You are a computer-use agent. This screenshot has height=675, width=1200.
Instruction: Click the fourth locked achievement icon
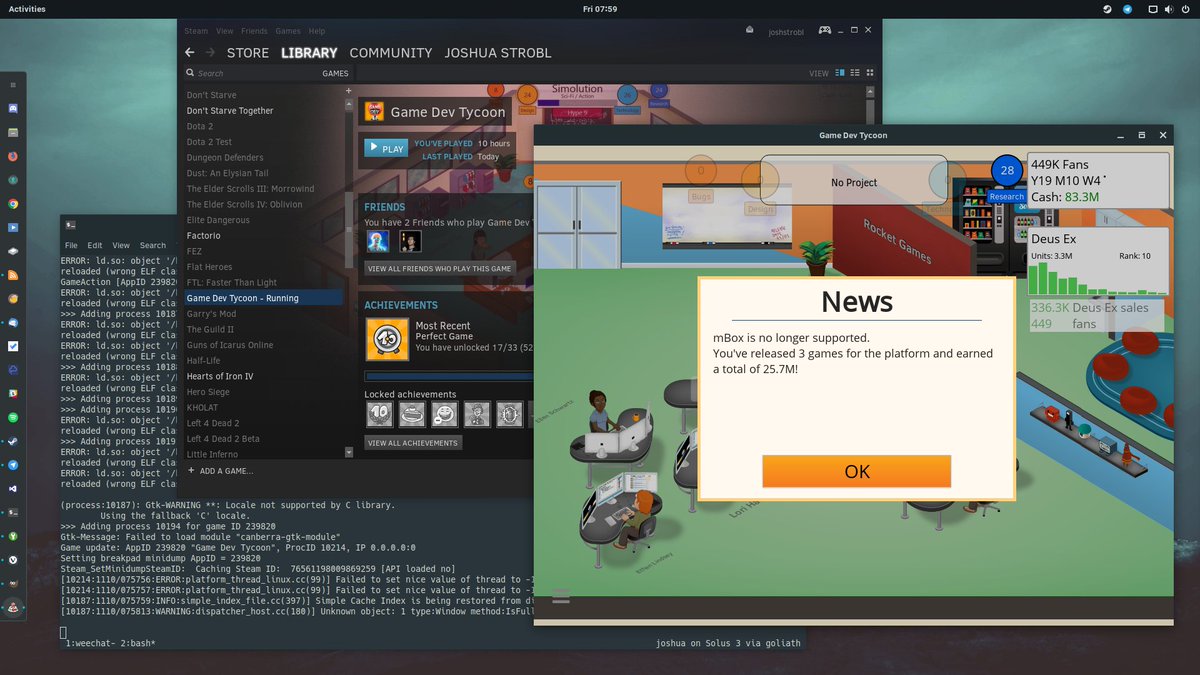[477, 414]
